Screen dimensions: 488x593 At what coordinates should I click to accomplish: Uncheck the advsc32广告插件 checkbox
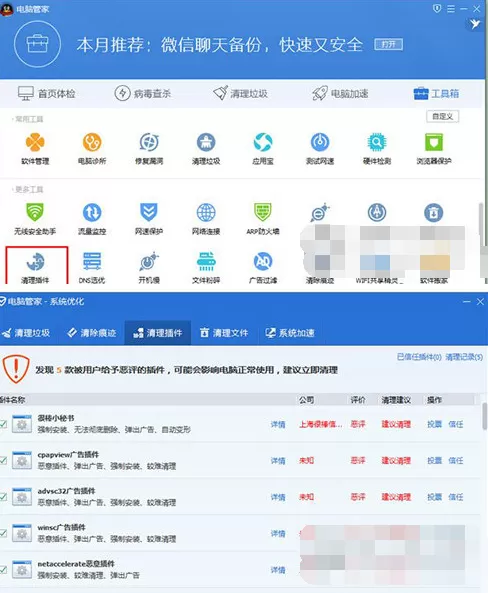pos(3,497)
